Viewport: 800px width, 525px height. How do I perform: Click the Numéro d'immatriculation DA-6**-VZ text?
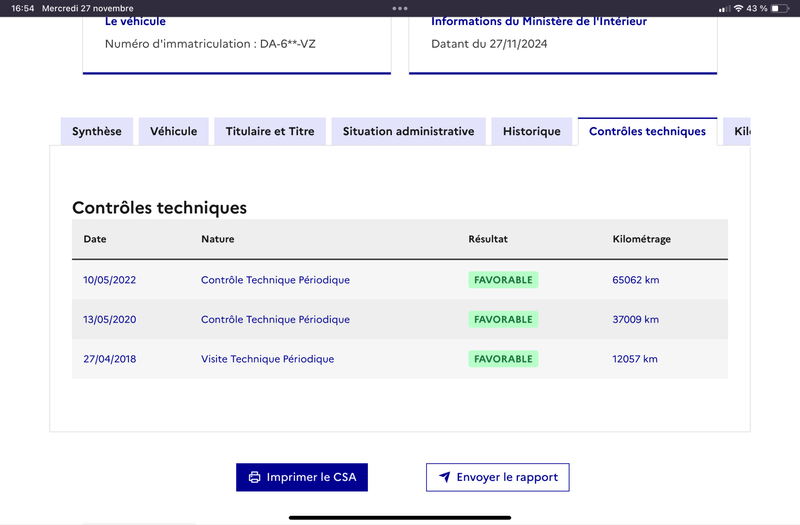(x=210, y=44)
